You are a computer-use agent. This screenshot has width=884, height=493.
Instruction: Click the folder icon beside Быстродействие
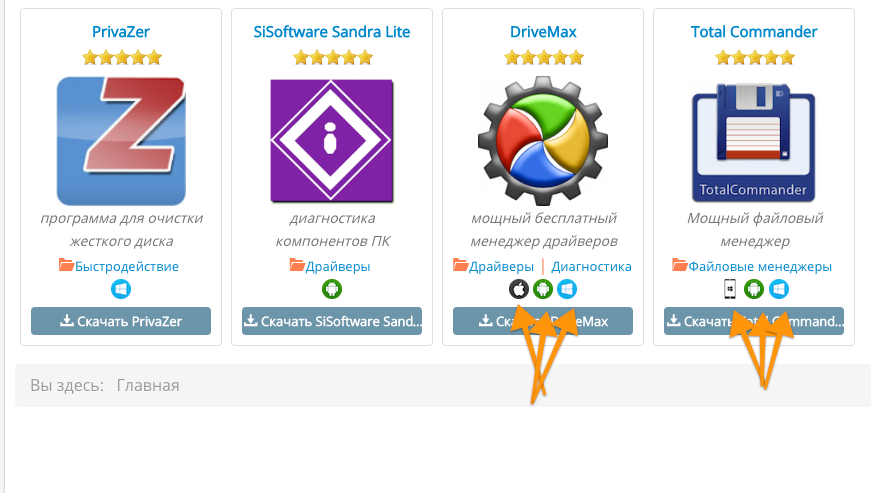67,265
